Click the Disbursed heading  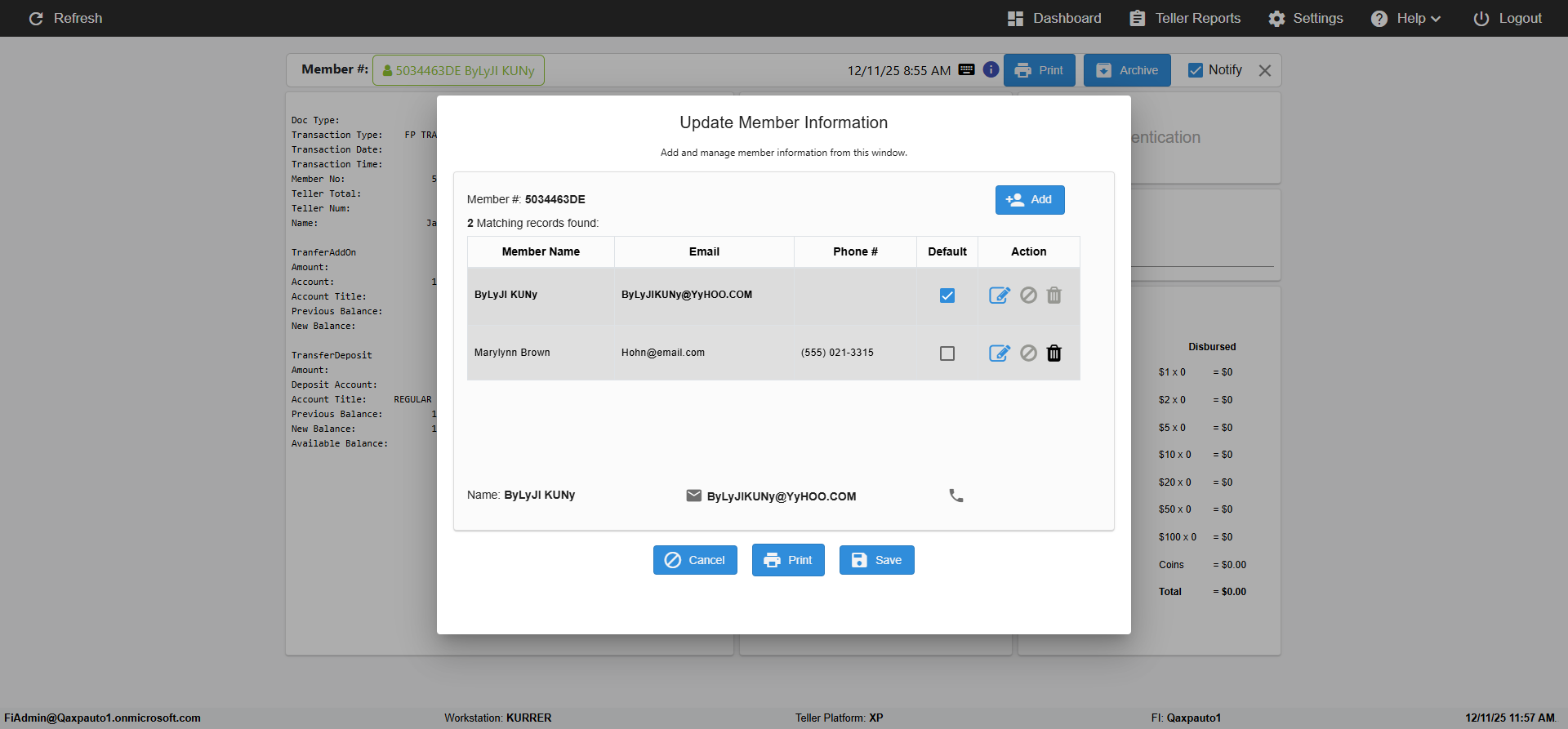tap(1212, 347)
